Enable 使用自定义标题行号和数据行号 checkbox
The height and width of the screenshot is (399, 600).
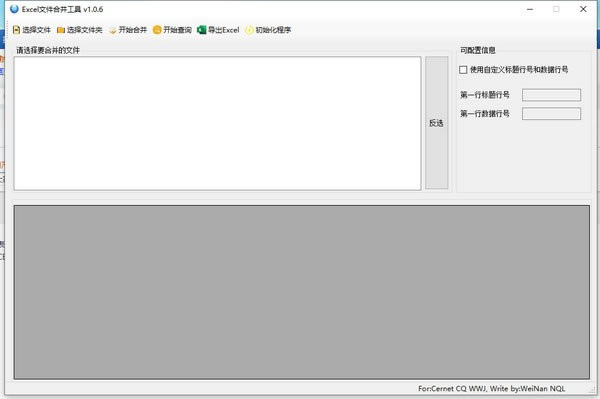463,70
